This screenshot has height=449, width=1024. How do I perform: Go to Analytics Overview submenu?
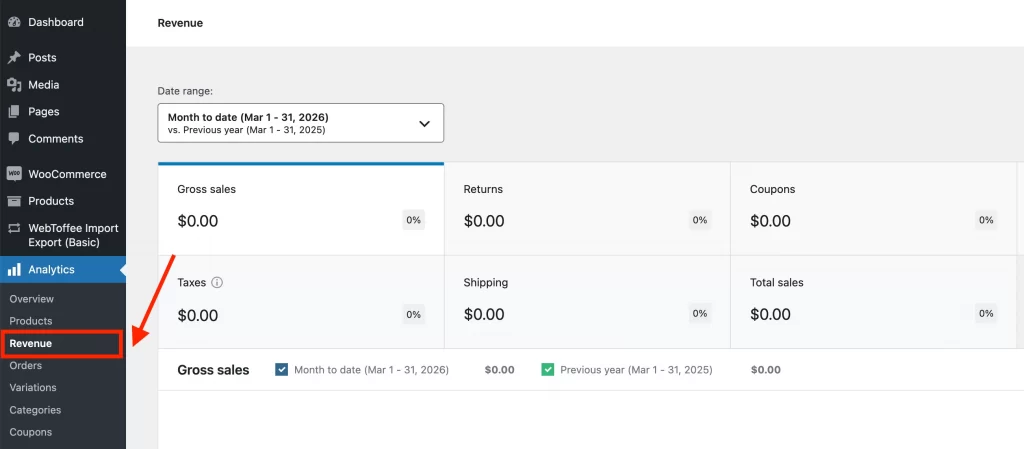pos(31,299)
